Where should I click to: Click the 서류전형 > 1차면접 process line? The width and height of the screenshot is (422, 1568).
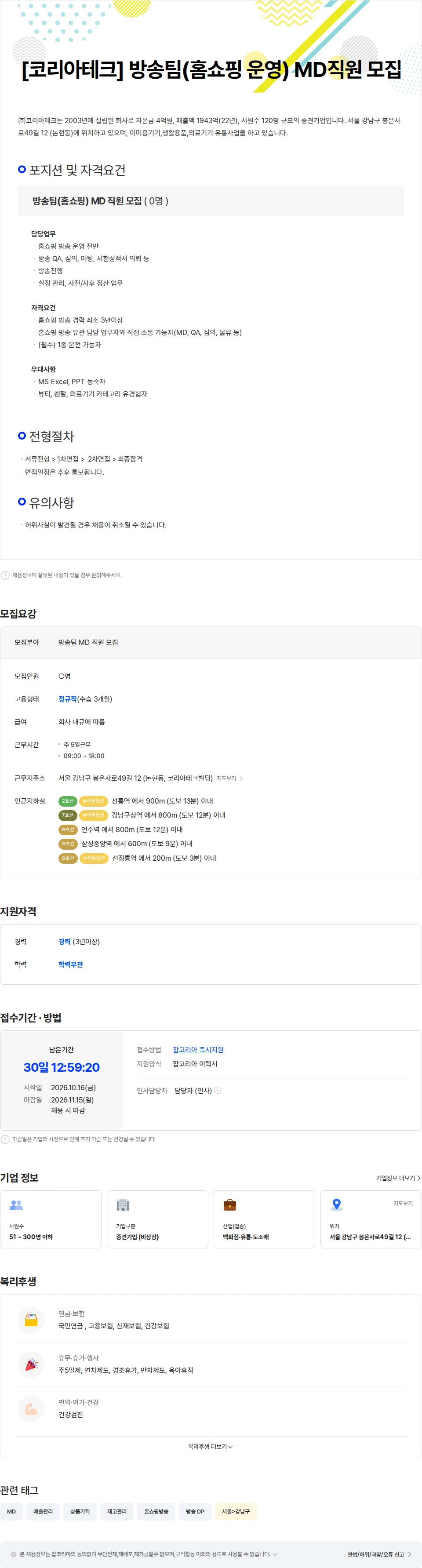[84, 459]
